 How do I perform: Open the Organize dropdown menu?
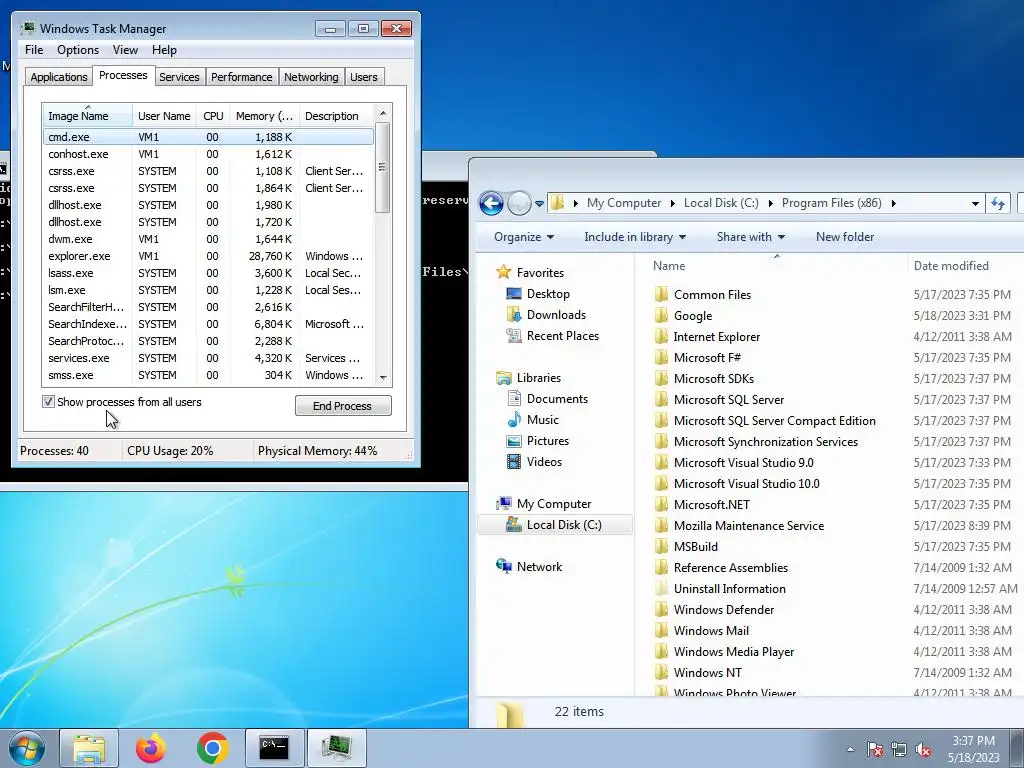click(524, 237)
